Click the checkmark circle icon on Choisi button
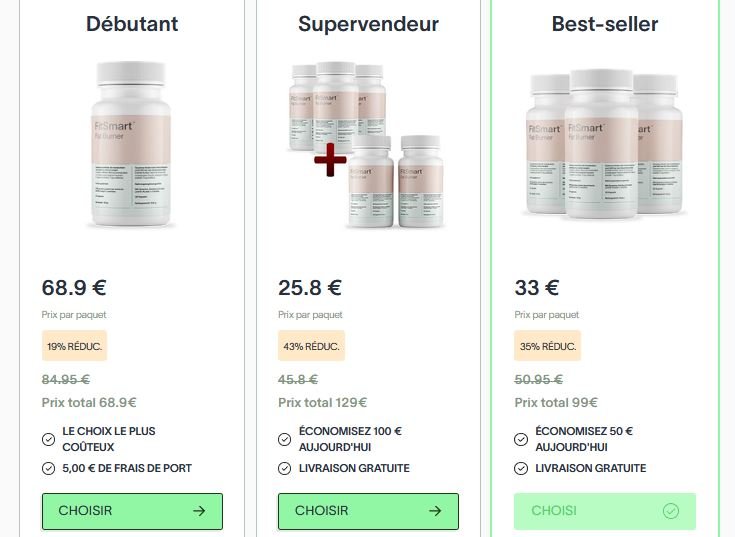This screenshot has height=537, width=735. [x=671, y=511]
